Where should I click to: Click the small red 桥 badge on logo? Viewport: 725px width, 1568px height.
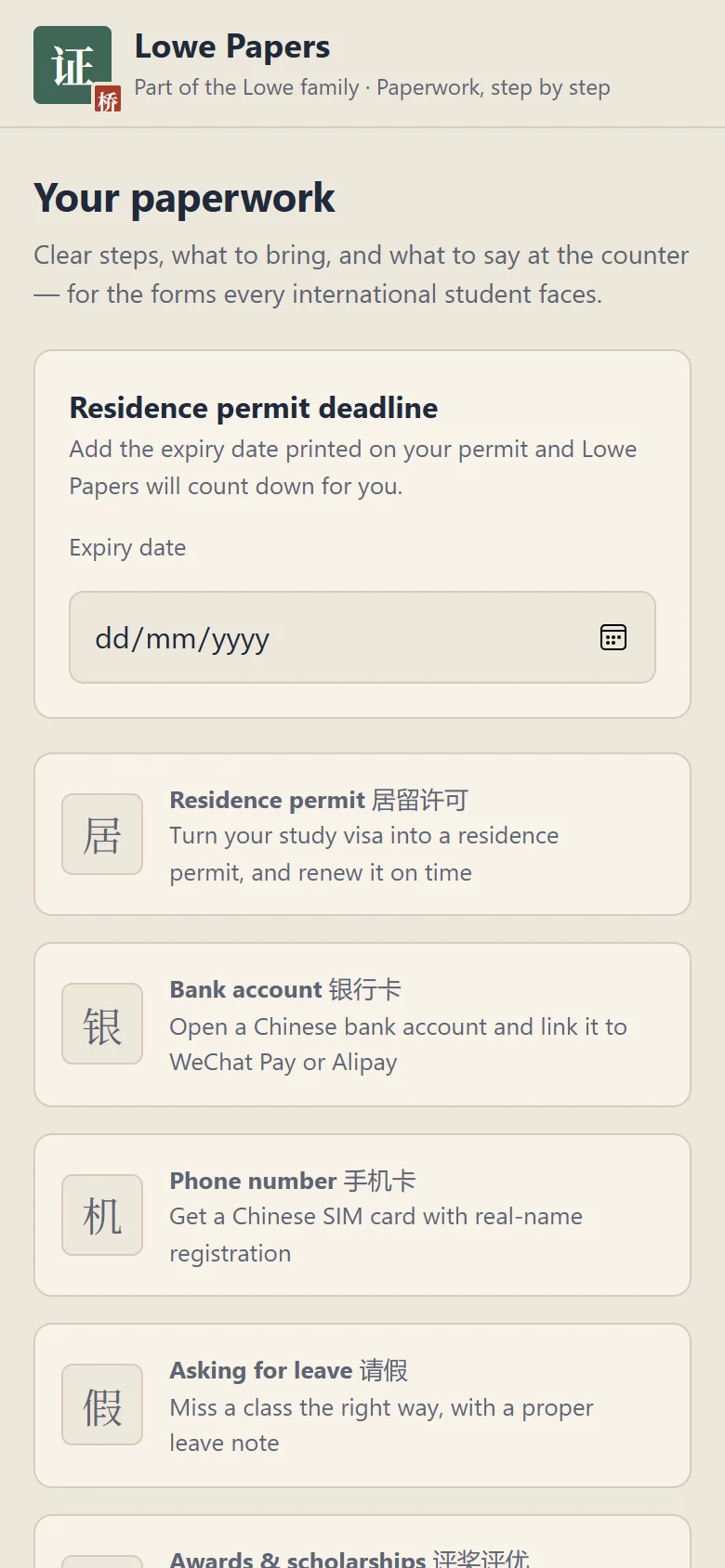click(108, 99)
